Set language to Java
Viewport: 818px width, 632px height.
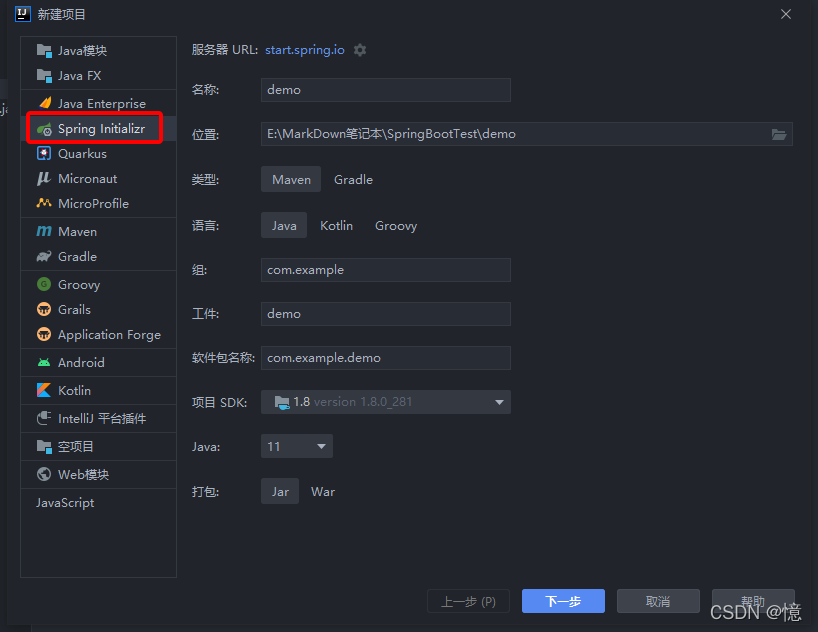284,225
